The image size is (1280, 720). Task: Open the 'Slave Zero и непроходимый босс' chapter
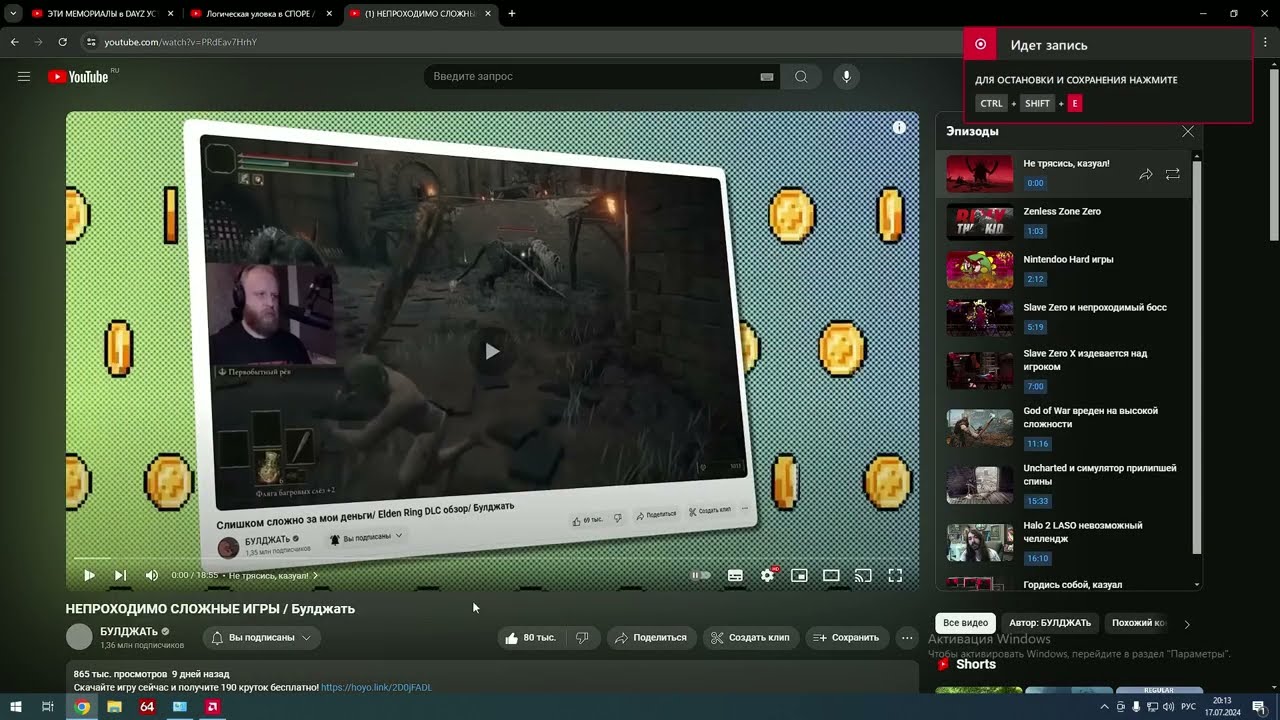coord(1063,318)
